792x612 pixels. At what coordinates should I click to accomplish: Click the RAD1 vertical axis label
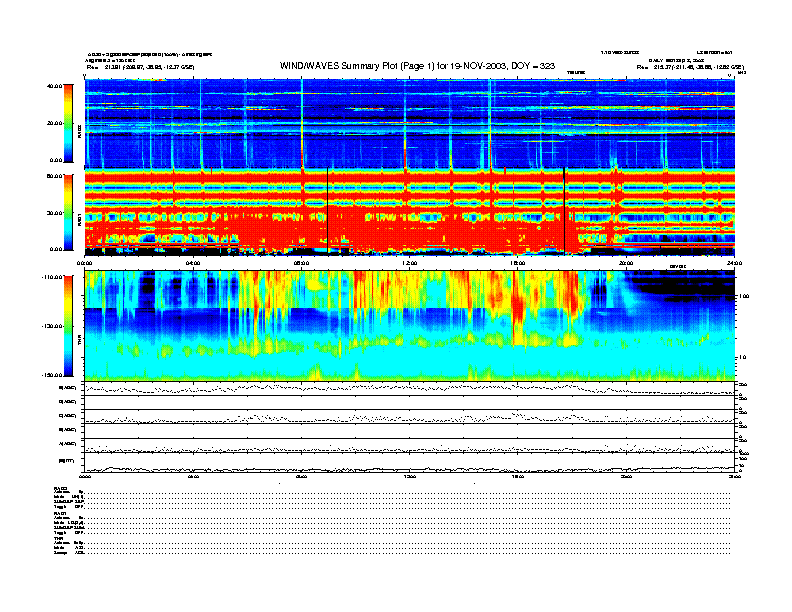tap(79, 219)
